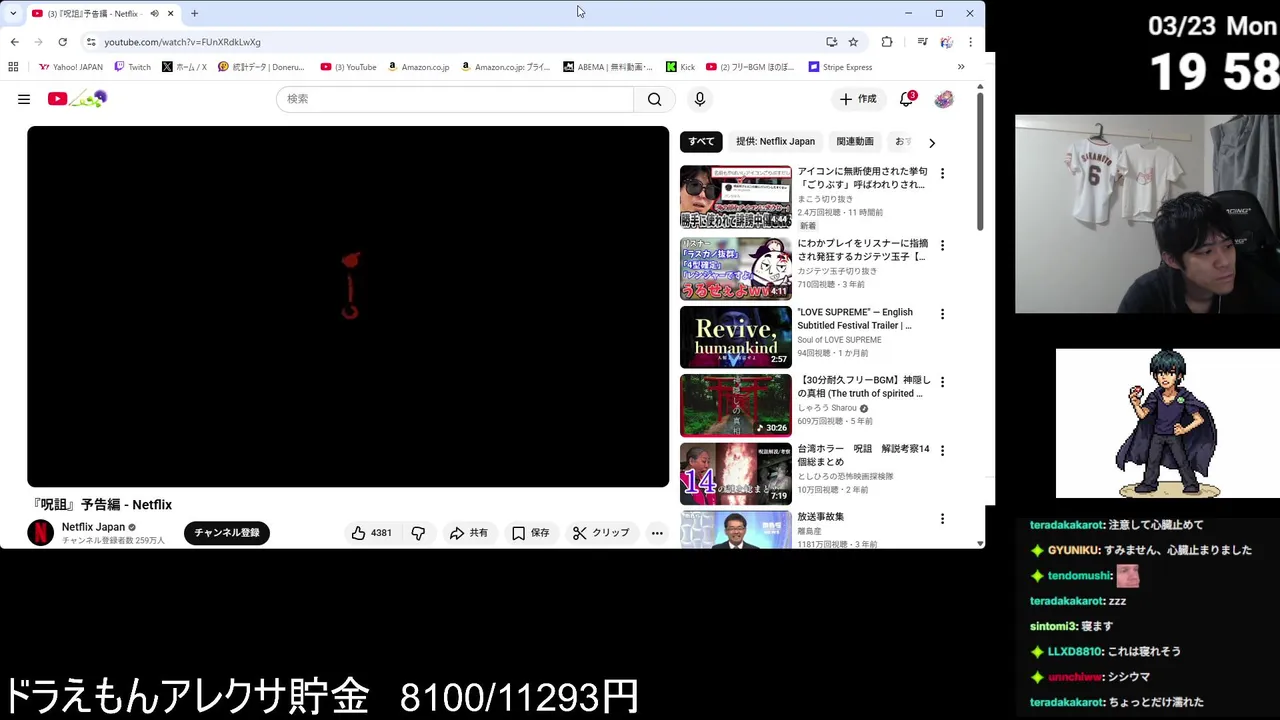Expand hidden bookmarks chevron

[961, 67]
